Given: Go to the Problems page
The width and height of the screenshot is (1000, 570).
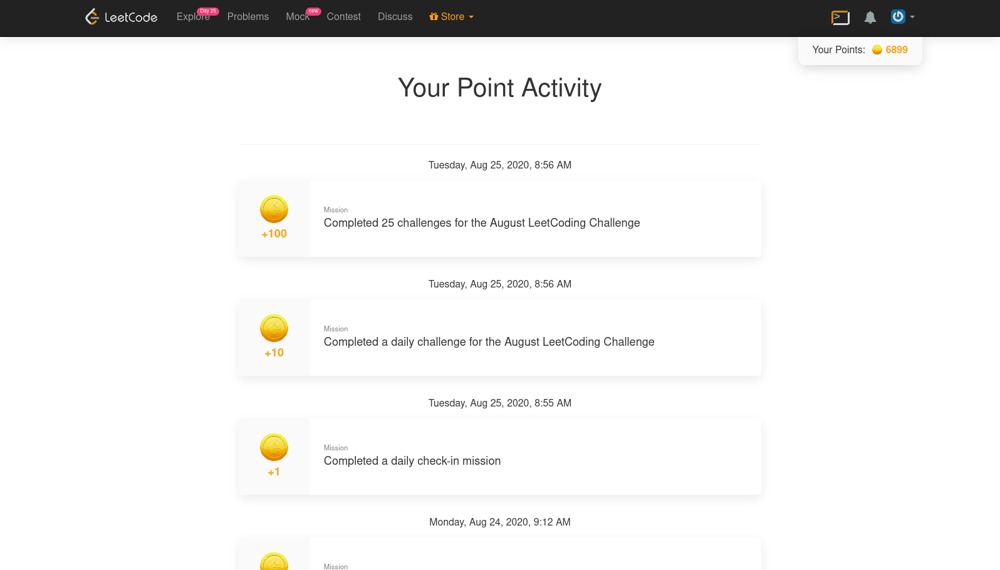Looking at the screenshot, I should click(x=248, y=17).
